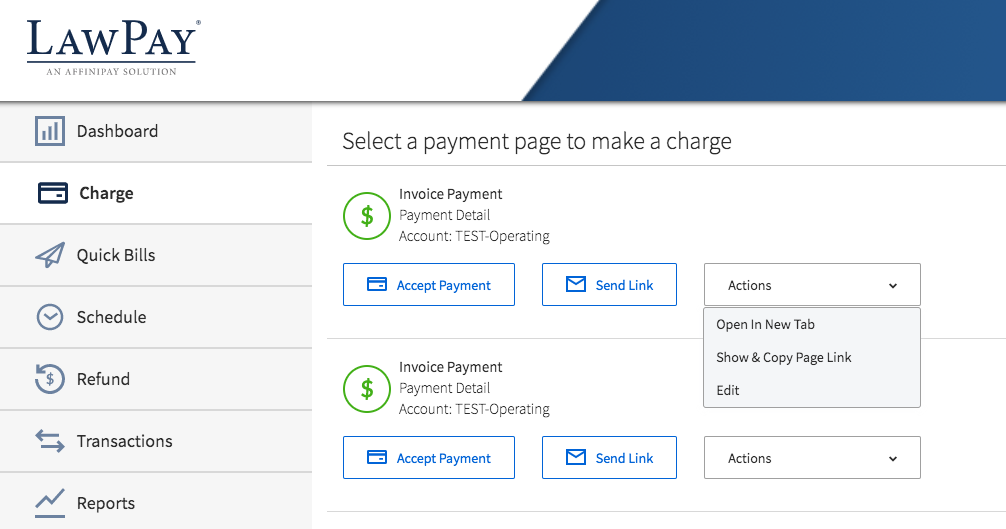1006x529 pixels.
Task: Click chevron arrow of second Actions dropdown
Action: pos(892,459)
